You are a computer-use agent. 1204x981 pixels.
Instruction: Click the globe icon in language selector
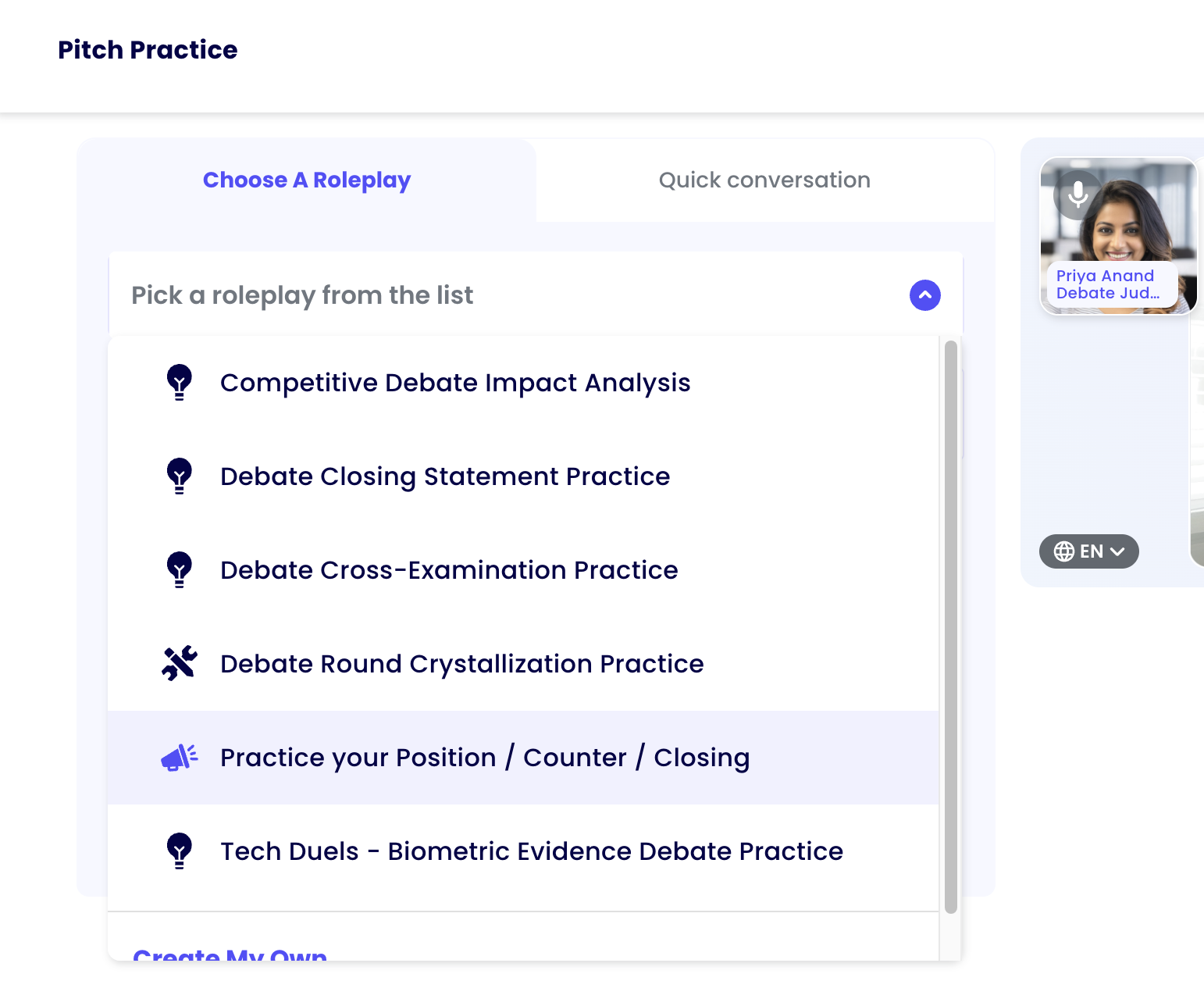1063,551
